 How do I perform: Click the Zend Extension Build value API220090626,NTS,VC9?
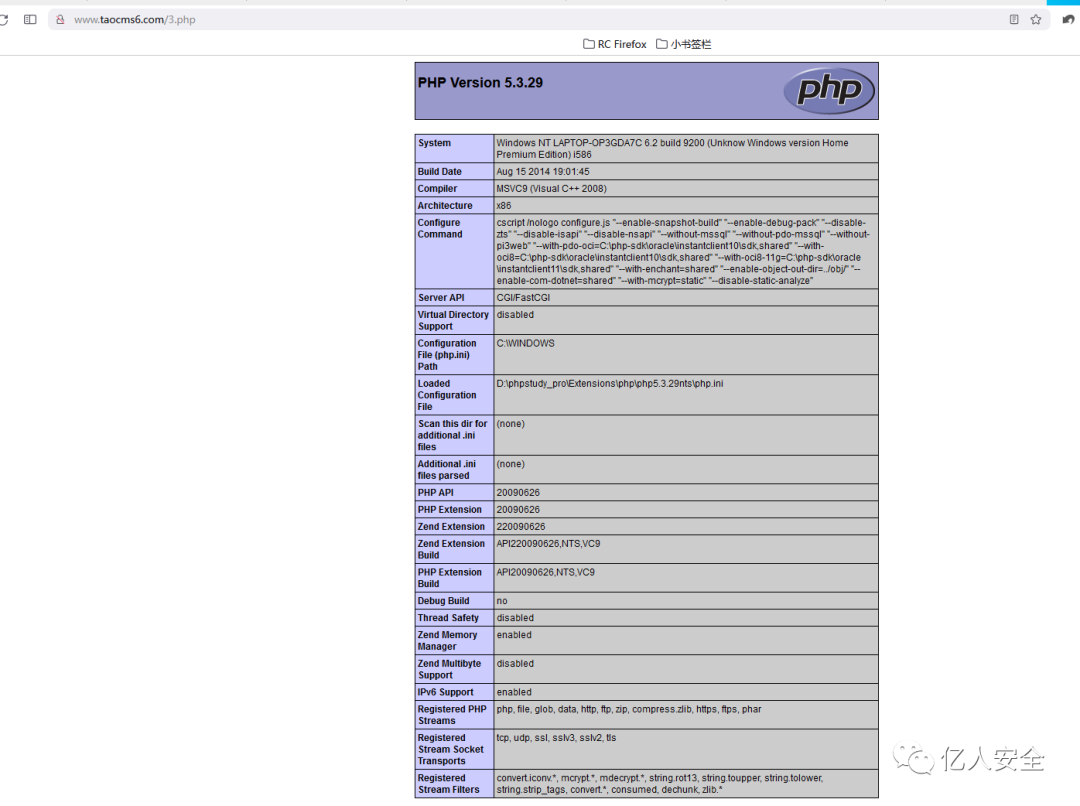548,544
